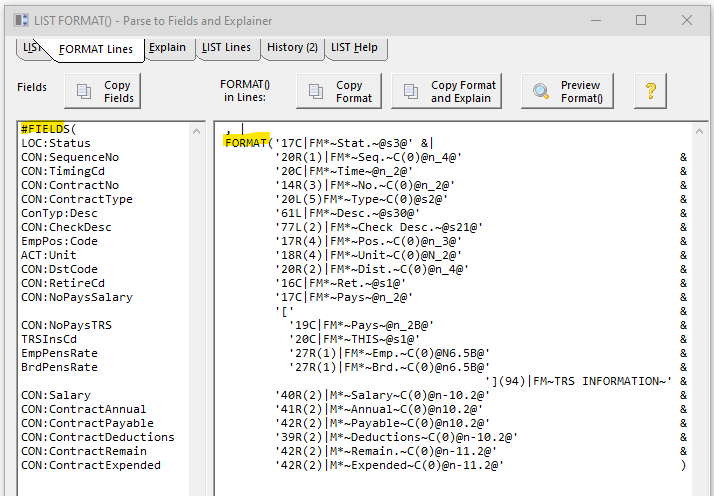Select the ConTyp:Desc field line
Screen dimensions: 714x496
[59, 213]
